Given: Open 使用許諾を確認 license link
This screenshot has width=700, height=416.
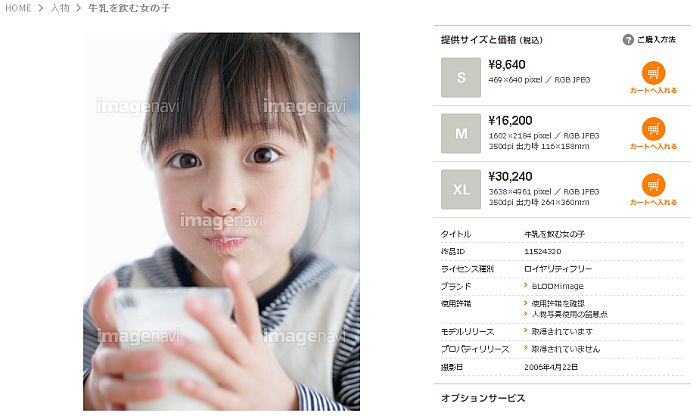Looking at the screenshot, I should click(558, 304).
